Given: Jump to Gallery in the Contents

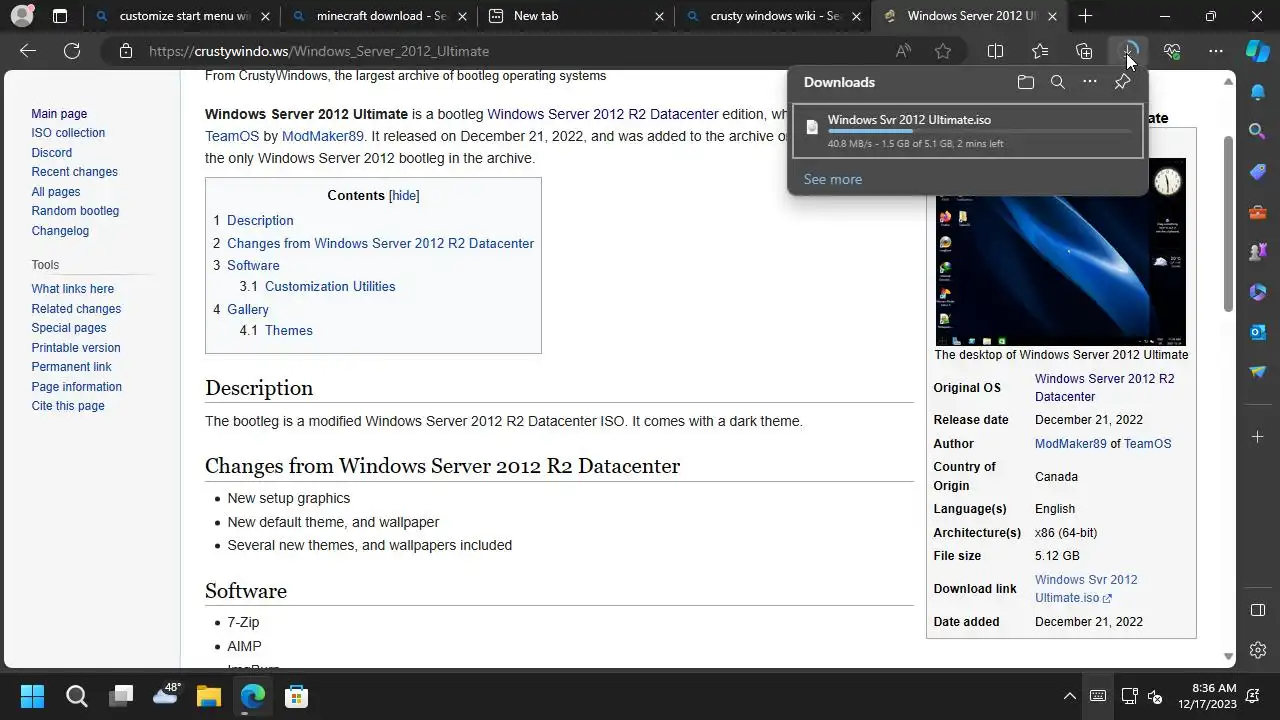Looking at the screenshot, I should coord(248,309).
